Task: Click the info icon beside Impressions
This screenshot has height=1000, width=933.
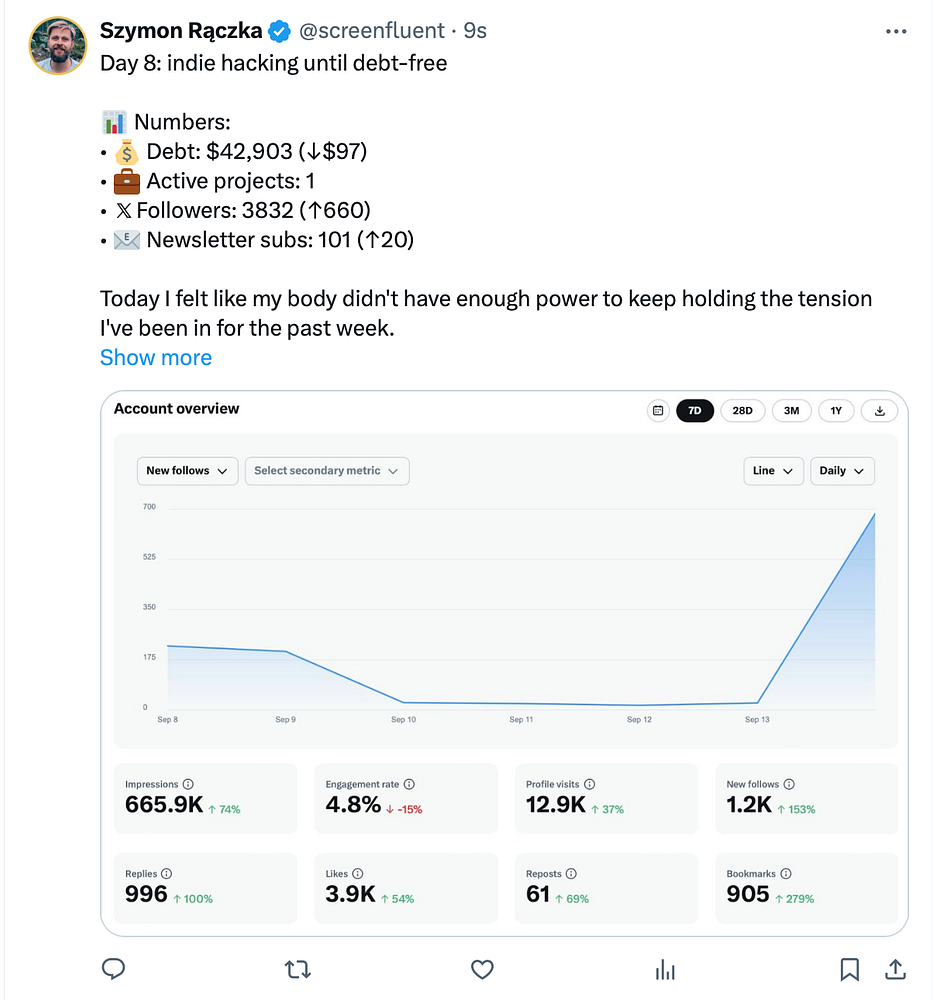Action: [x=188, y=785]
